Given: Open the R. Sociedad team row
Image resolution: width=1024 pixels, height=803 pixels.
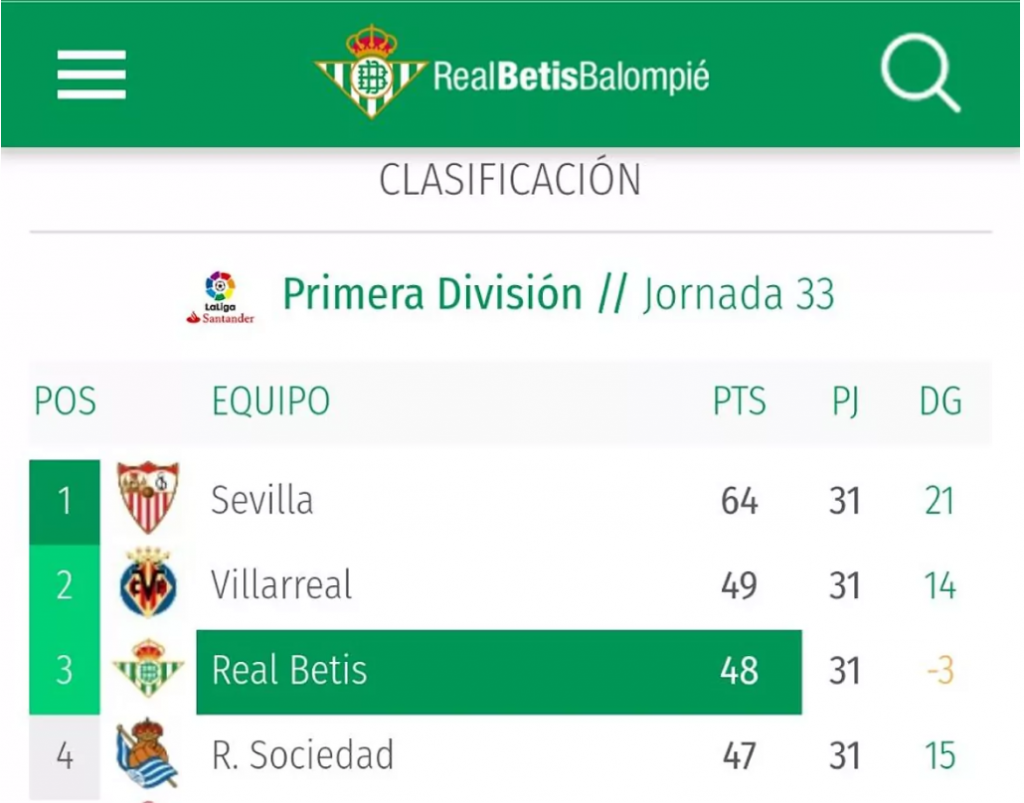Looking at the screenshot, I should 511,756.
